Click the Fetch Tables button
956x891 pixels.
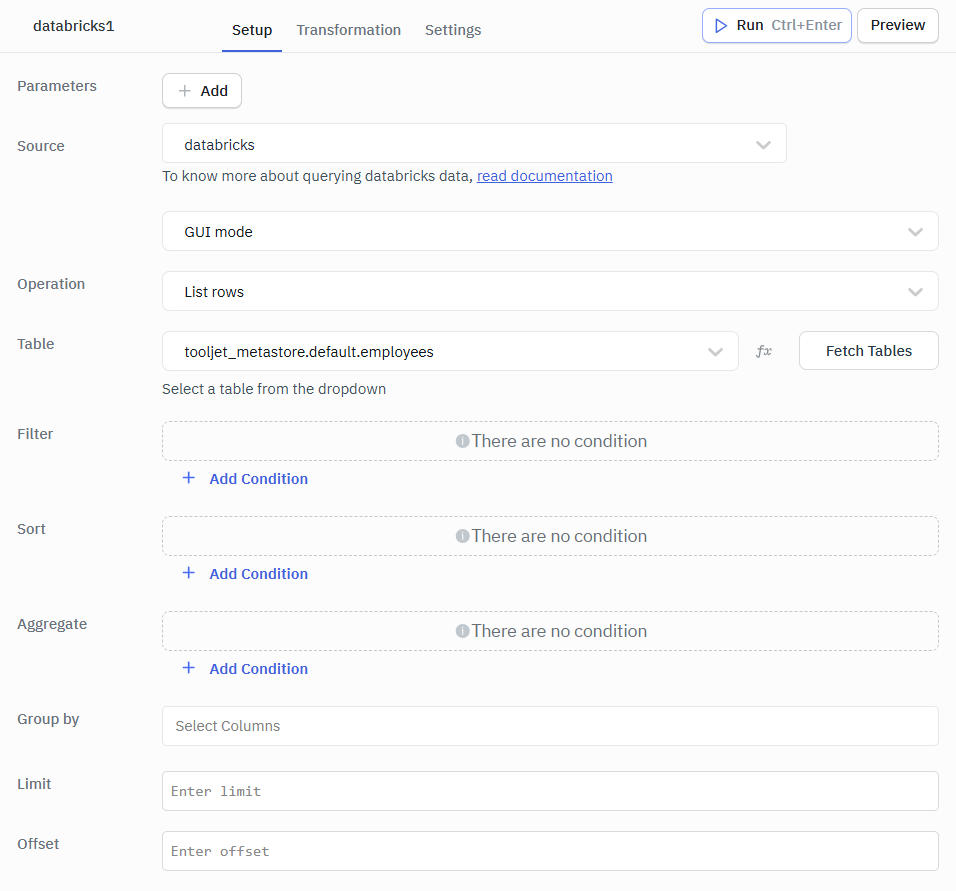(x=869, y=351)
